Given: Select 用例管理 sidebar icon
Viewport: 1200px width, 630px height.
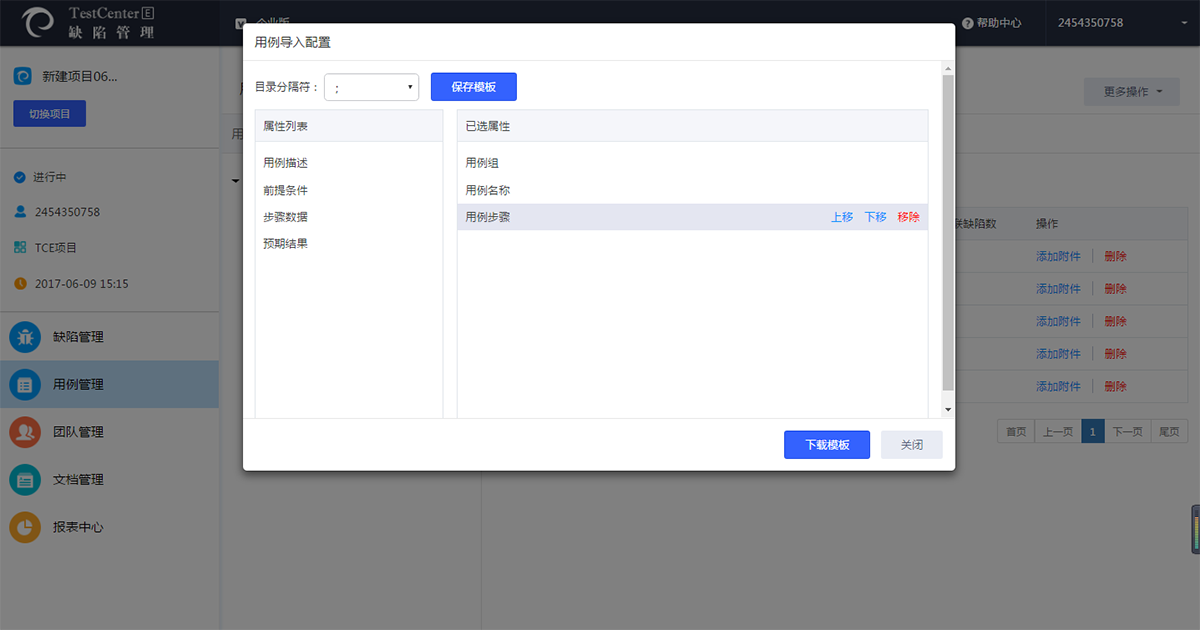Looking at the screenshot, I should 25,384.
